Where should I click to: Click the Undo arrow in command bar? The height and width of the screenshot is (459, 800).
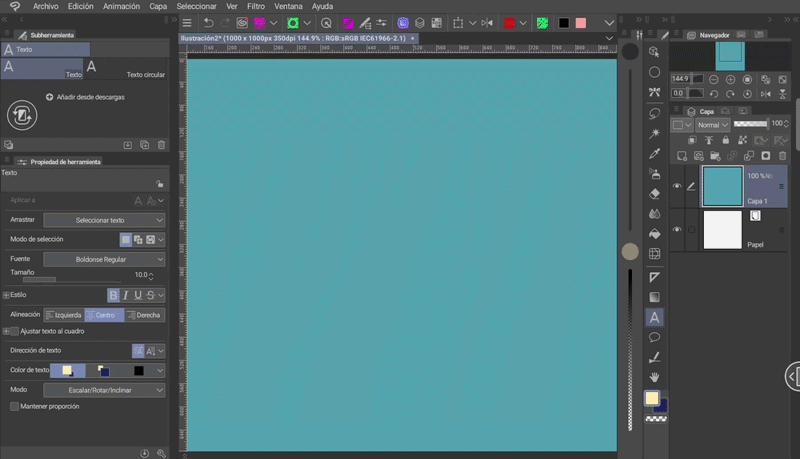tap(208, 23)
